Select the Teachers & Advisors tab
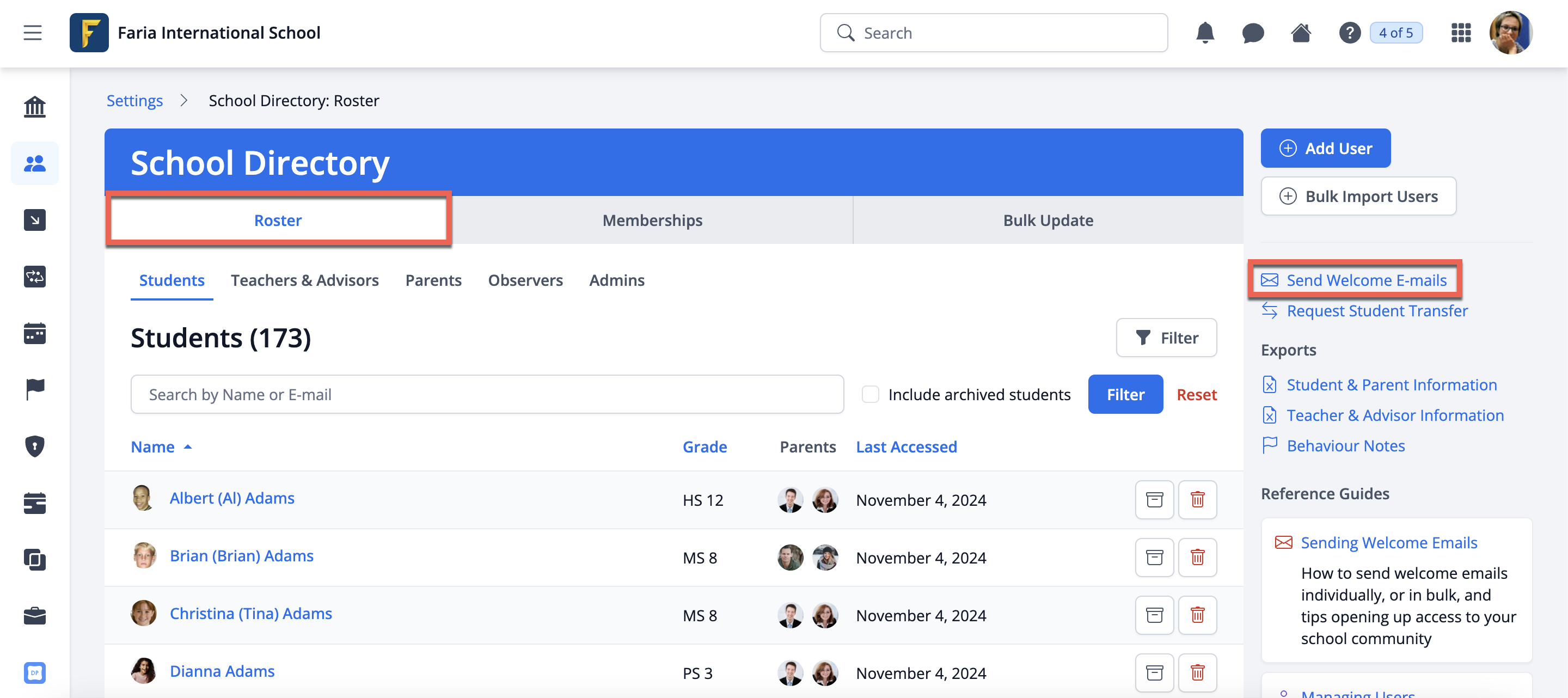1568x698 pixels. click(x=304, y=280)
